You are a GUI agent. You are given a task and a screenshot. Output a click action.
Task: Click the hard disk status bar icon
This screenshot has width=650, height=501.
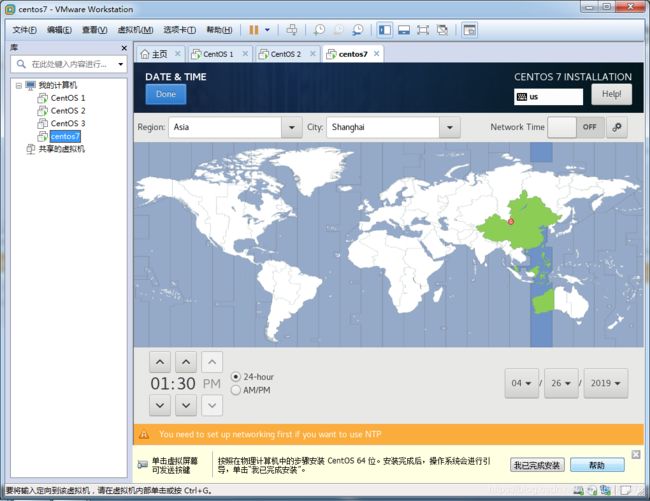click(x=579, y=491)
